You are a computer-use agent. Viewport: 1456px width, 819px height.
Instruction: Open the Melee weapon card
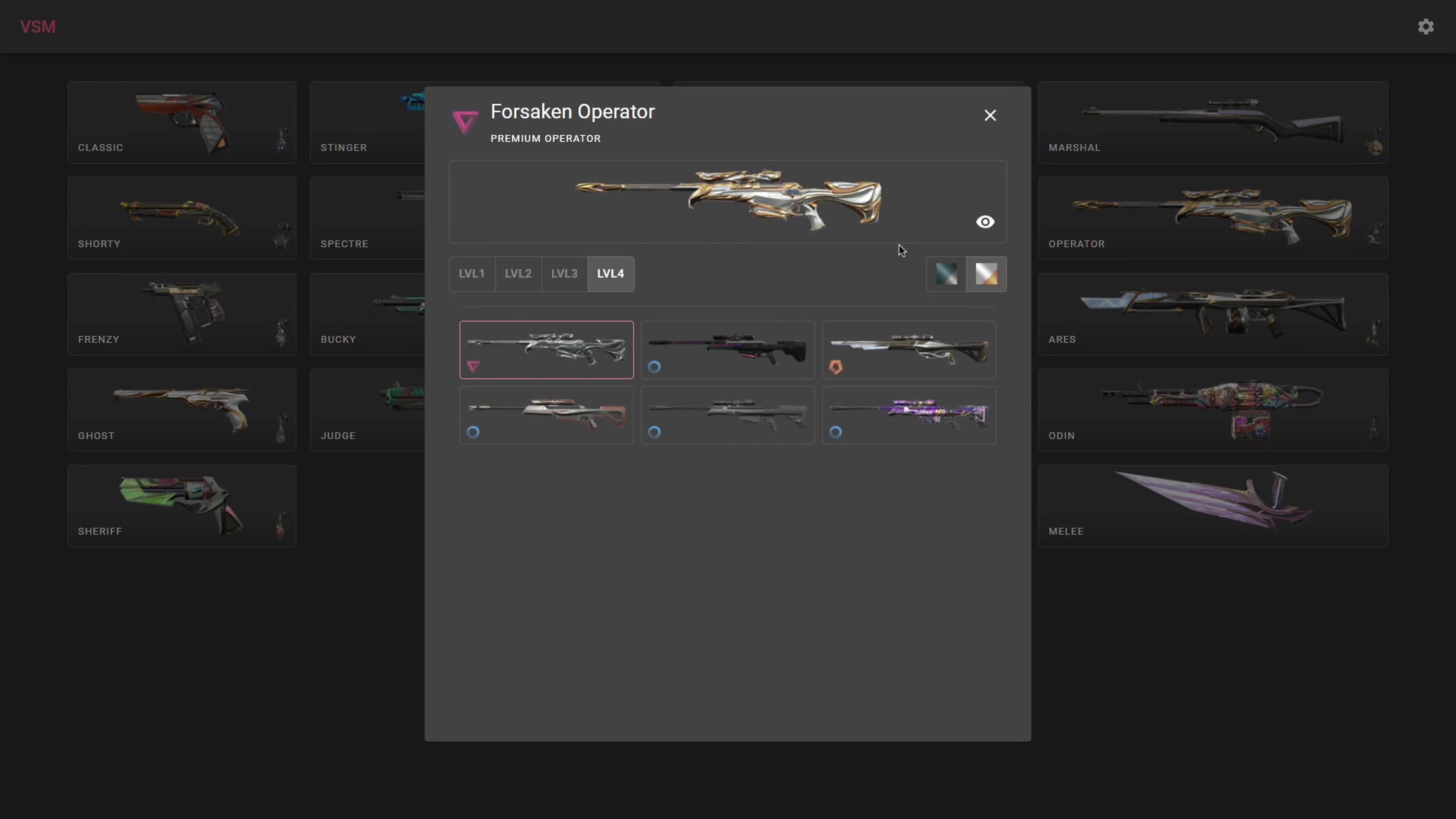click(1213, 506)
